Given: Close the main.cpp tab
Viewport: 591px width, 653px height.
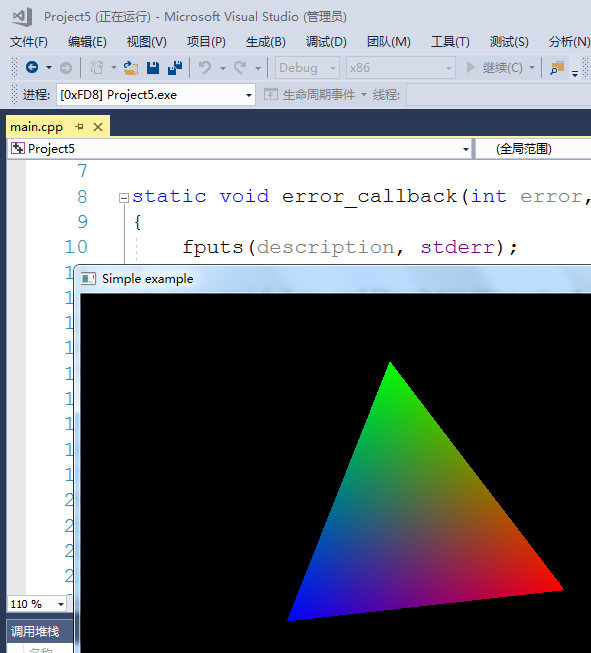Looking at the screenshot, I should coord(98,127).
